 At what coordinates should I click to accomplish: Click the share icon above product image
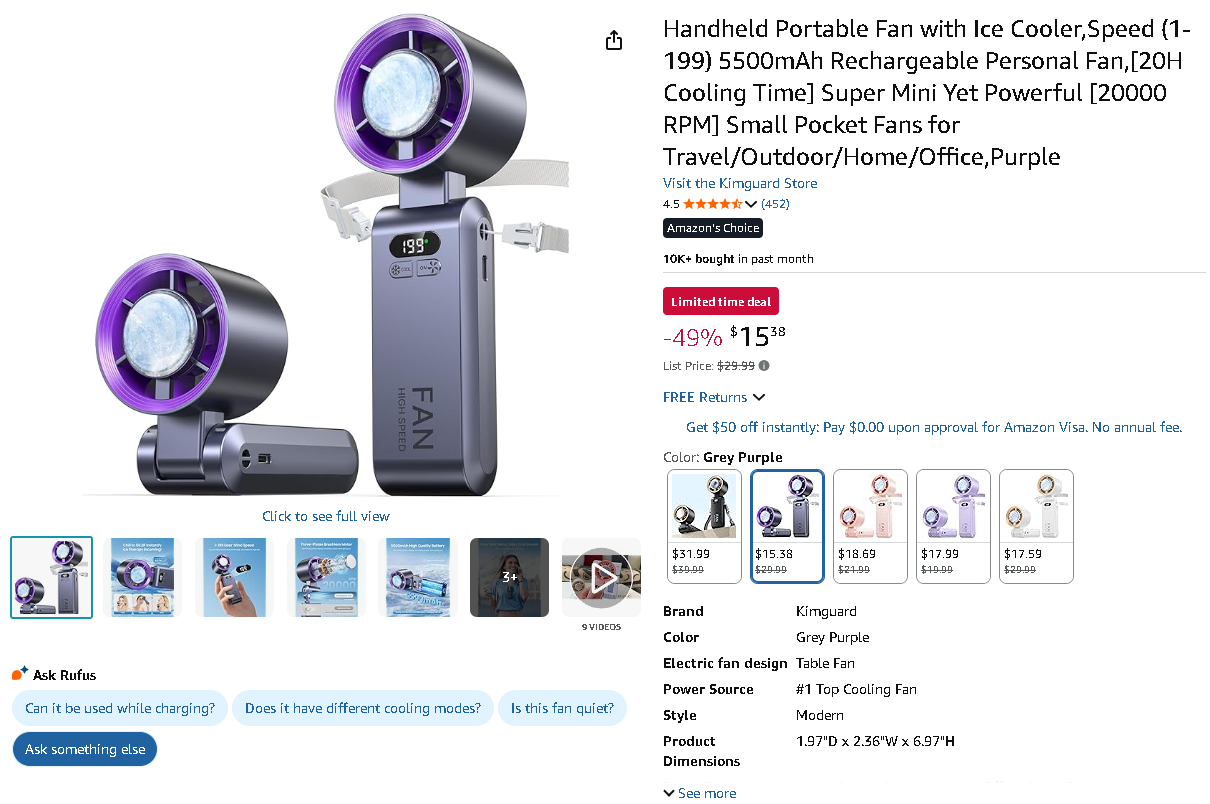[x=614, y=40]
